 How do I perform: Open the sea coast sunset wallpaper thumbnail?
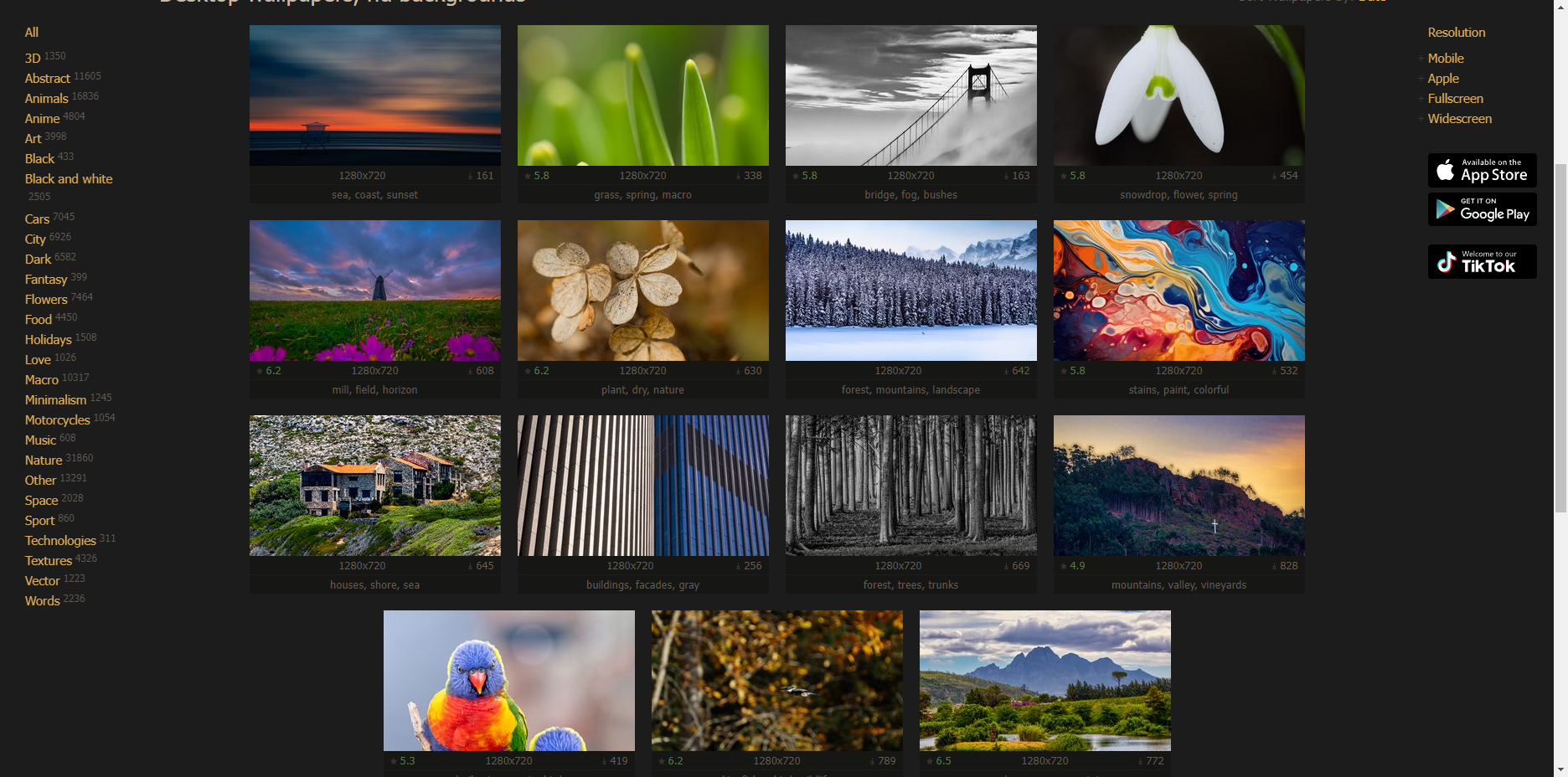coord(375,95)
